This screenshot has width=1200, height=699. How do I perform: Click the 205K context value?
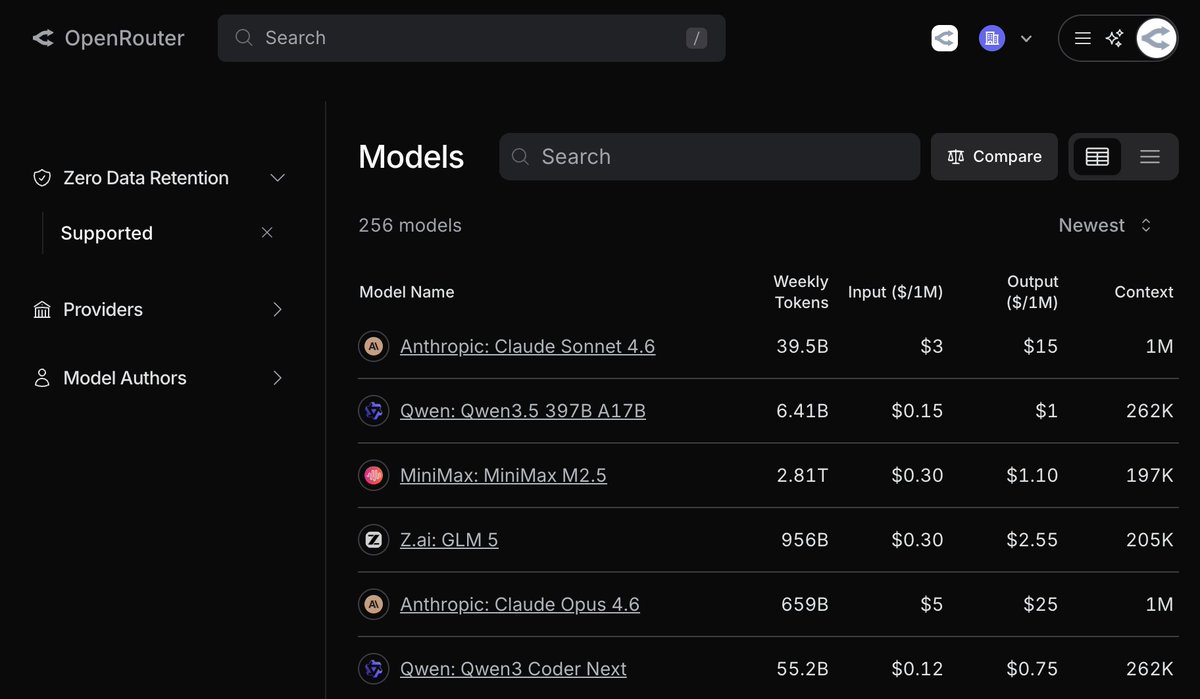(1149, 540)
